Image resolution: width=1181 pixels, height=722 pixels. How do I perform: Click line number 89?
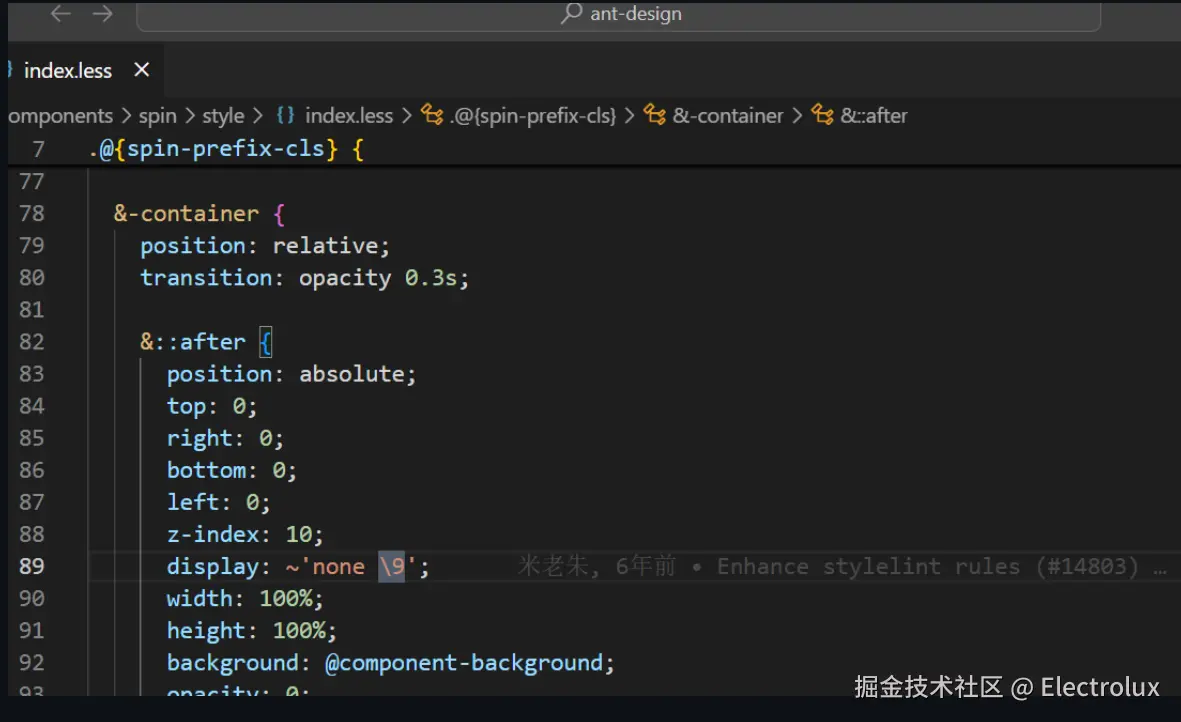pos(32,566)
